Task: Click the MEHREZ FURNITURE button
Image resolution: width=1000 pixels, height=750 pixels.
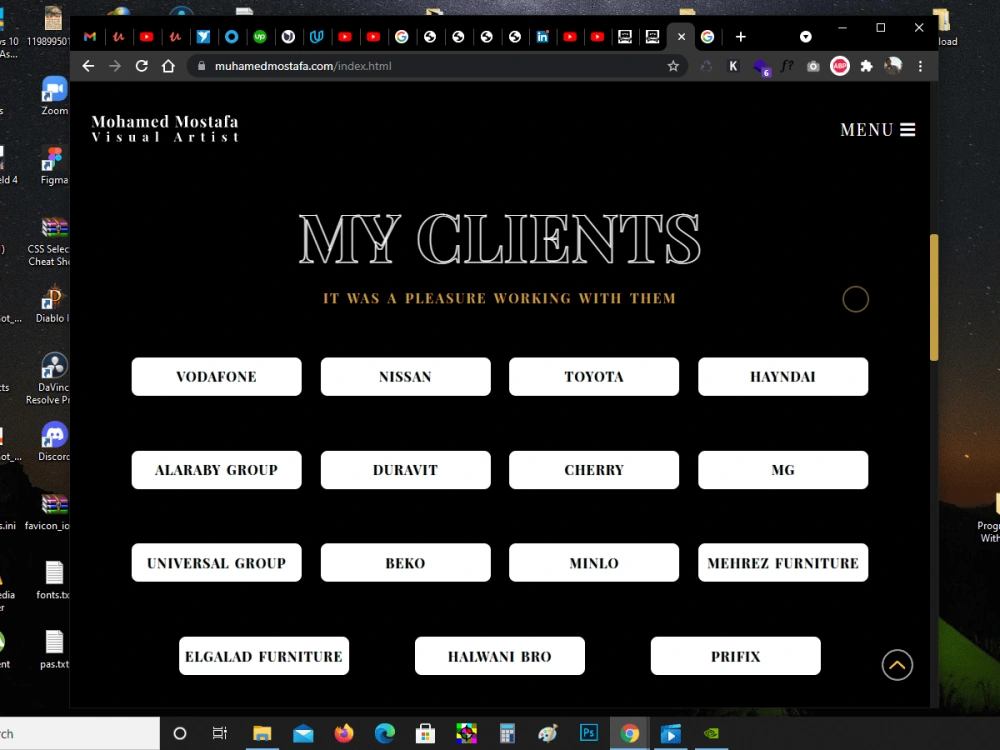Action: point(783,562)
